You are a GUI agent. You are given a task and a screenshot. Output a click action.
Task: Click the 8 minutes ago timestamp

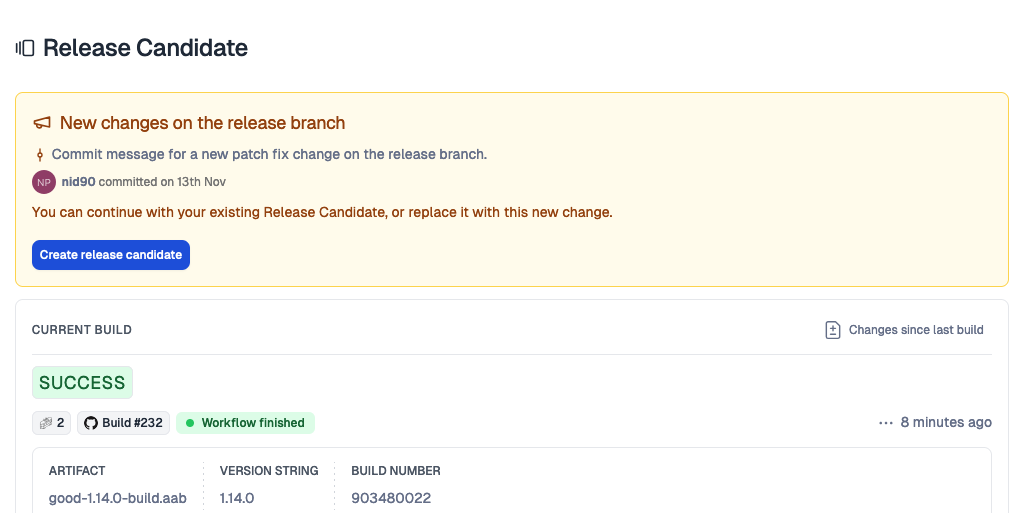pyautogui.click(x=946, y=423)
